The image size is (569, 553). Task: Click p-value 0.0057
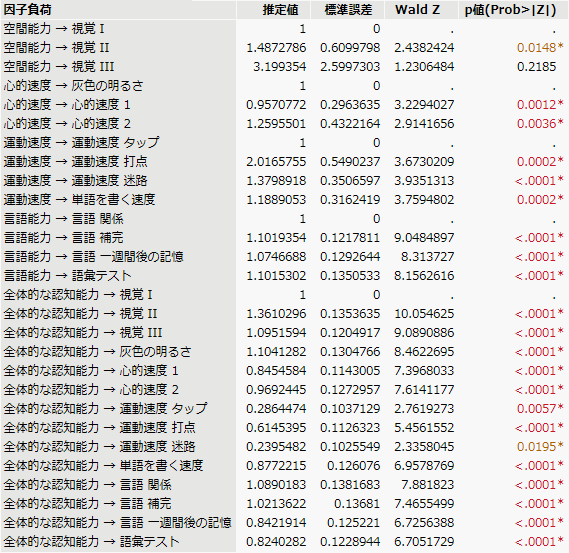point(540,409)
